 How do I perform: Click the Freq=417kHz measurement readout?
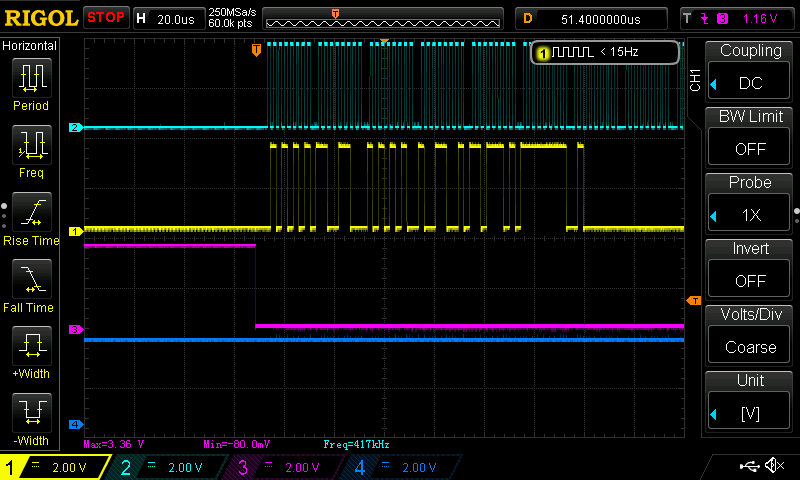(x=356, y=444)
